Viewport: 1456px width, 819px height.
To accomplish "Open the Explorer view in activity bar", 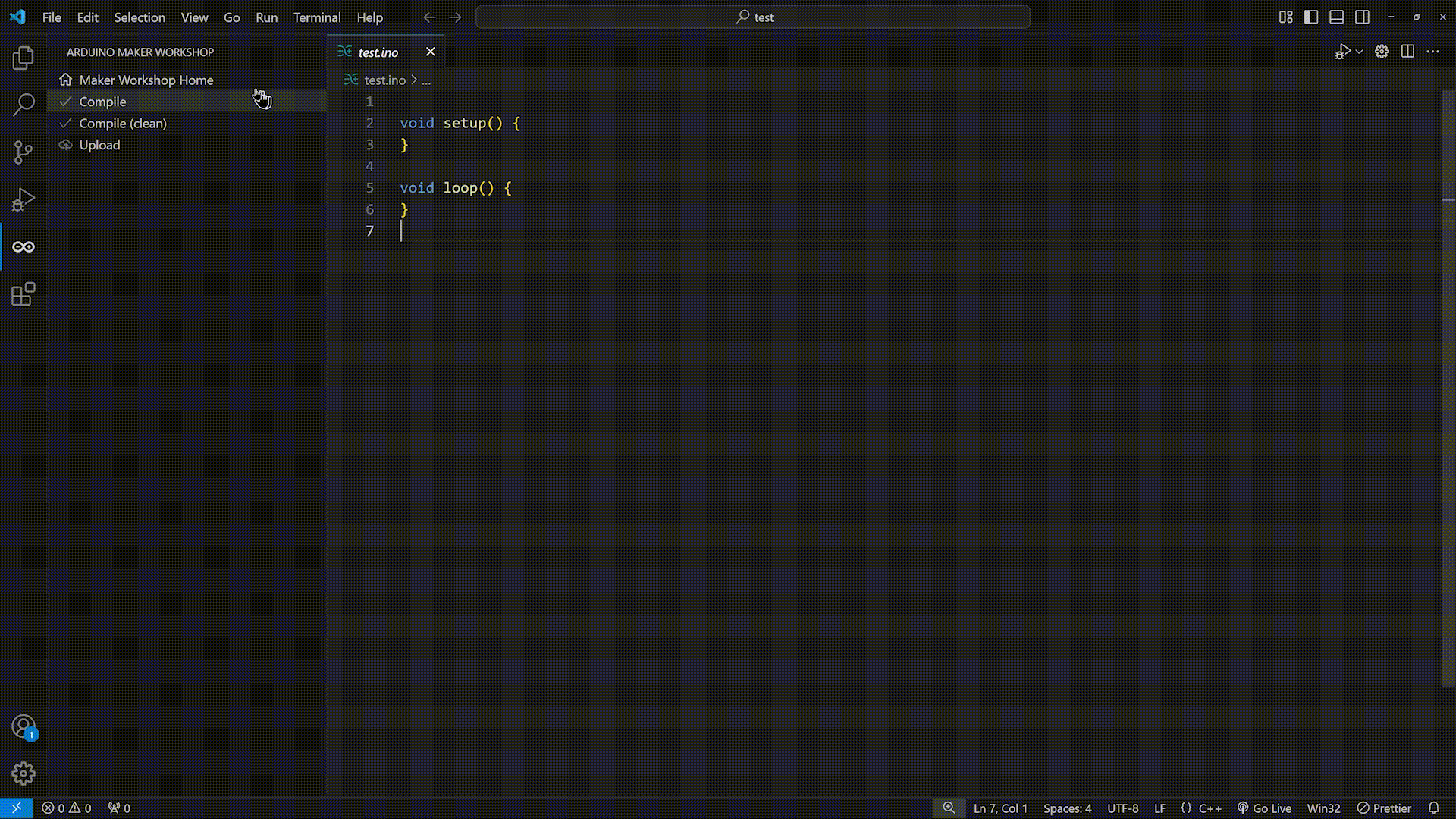I will [24, 58].
